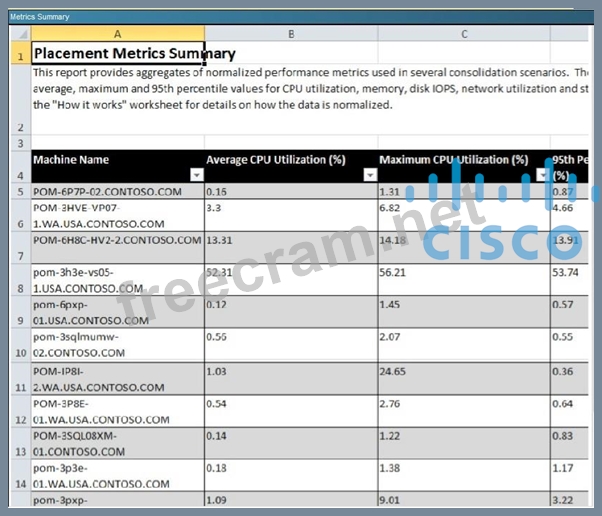Select the column B header

[x=291, y=34]
